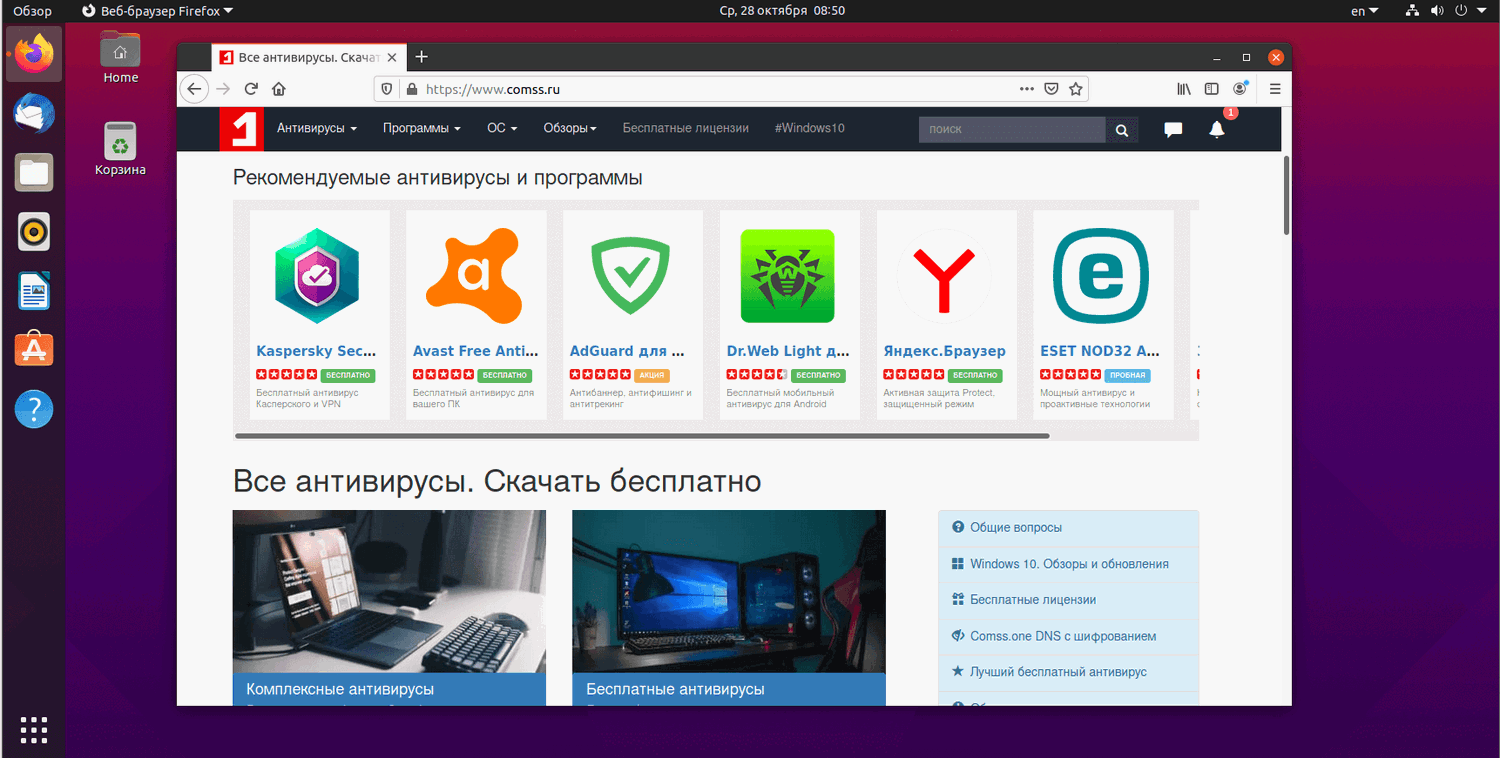Launch Thunderbird from the Ubuntu dock
This screenshot has height=758, width=1500.
click(x=34, y=113)
